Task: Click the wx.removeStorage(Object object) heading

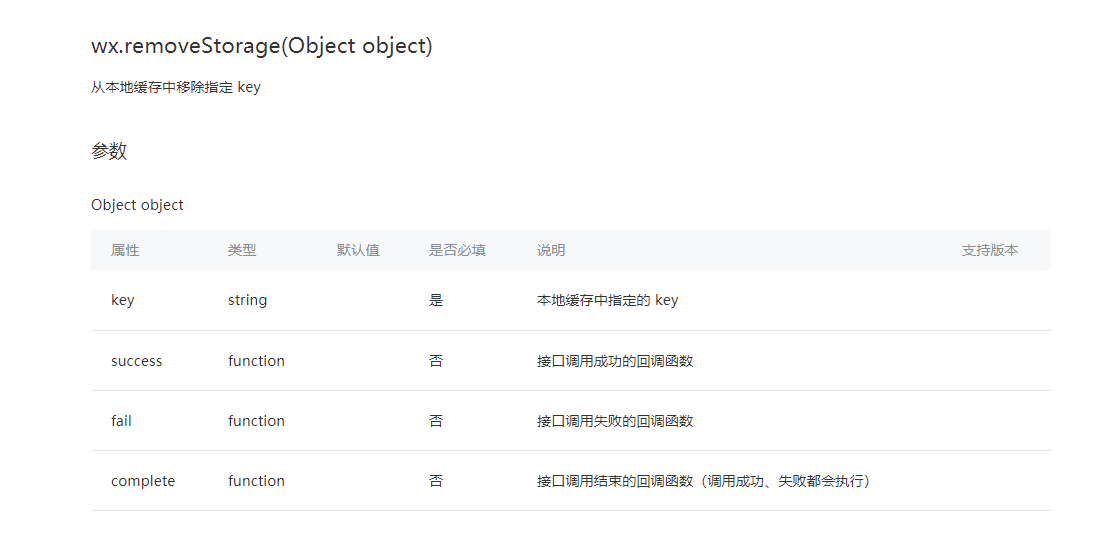Action: pos(262,46)
